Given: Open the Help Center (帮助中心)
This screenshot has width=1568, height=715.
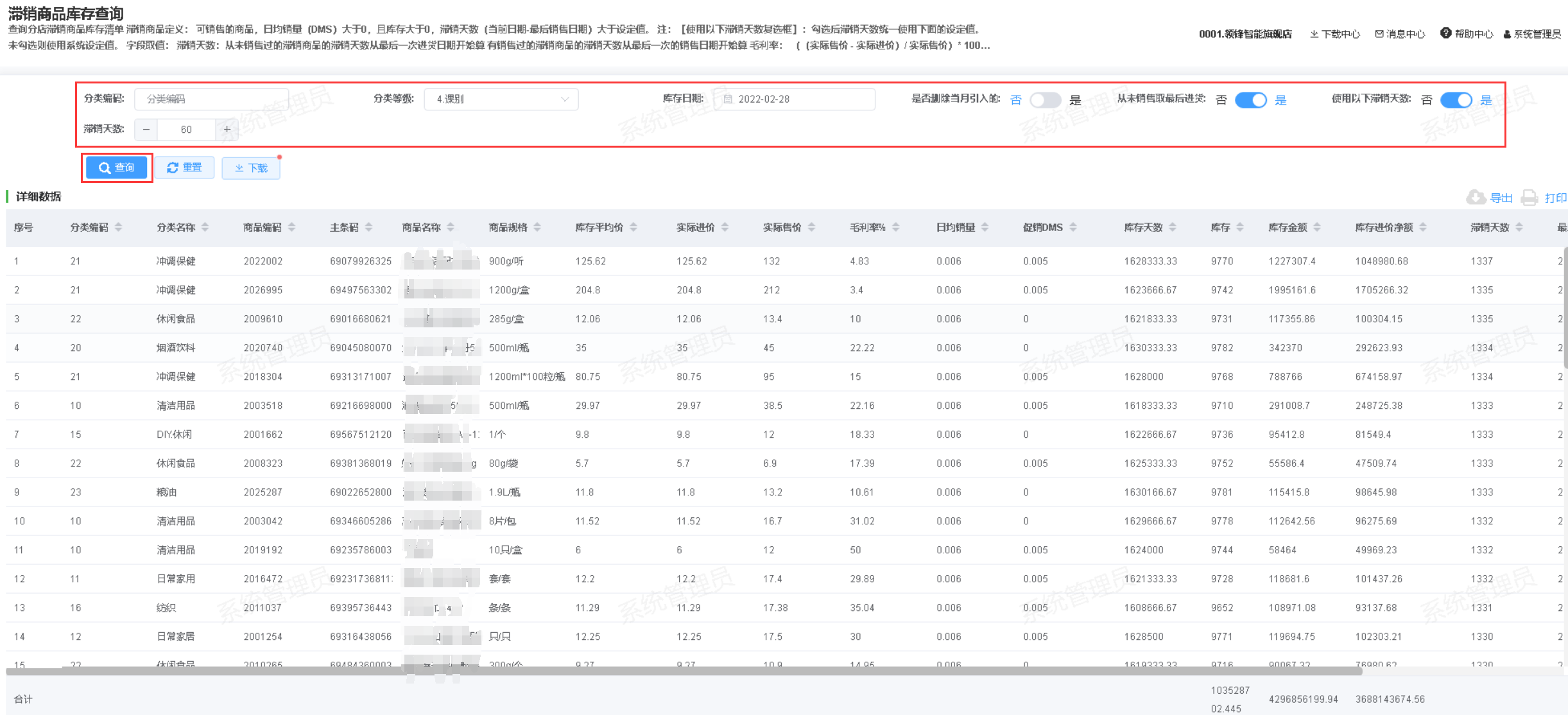Looking at the screenshot, I should [1467, 34].
